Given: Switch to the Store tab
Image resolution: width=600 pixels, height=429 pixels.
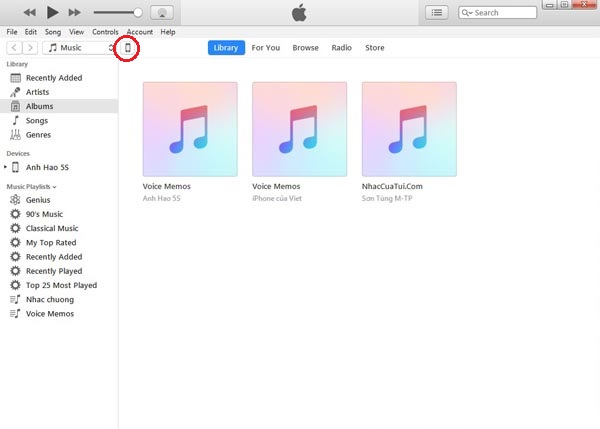Looking at the screenshot, I should click(375, 48).
